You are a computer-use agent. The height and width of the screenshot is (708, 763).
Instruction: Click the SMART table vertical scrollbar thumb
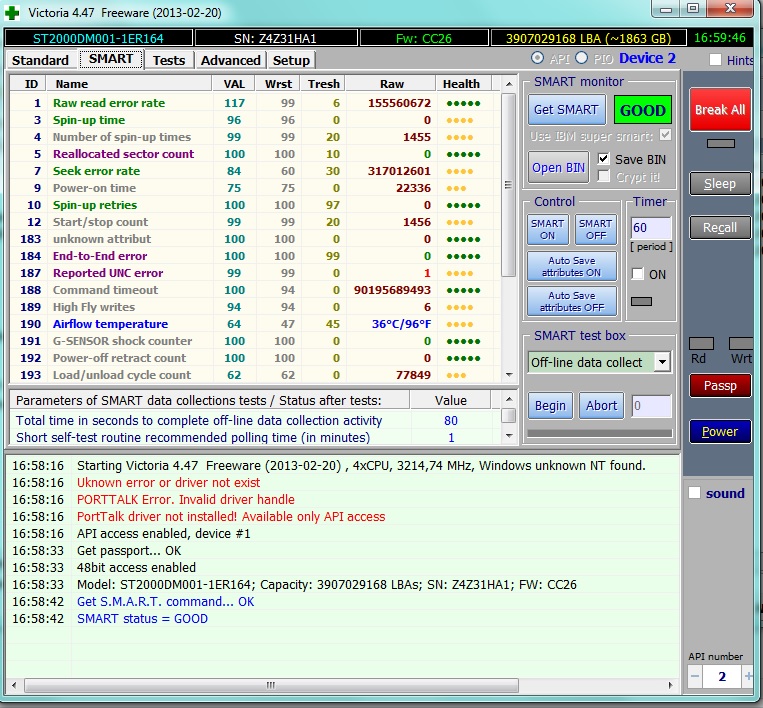(x=508, y=185)
